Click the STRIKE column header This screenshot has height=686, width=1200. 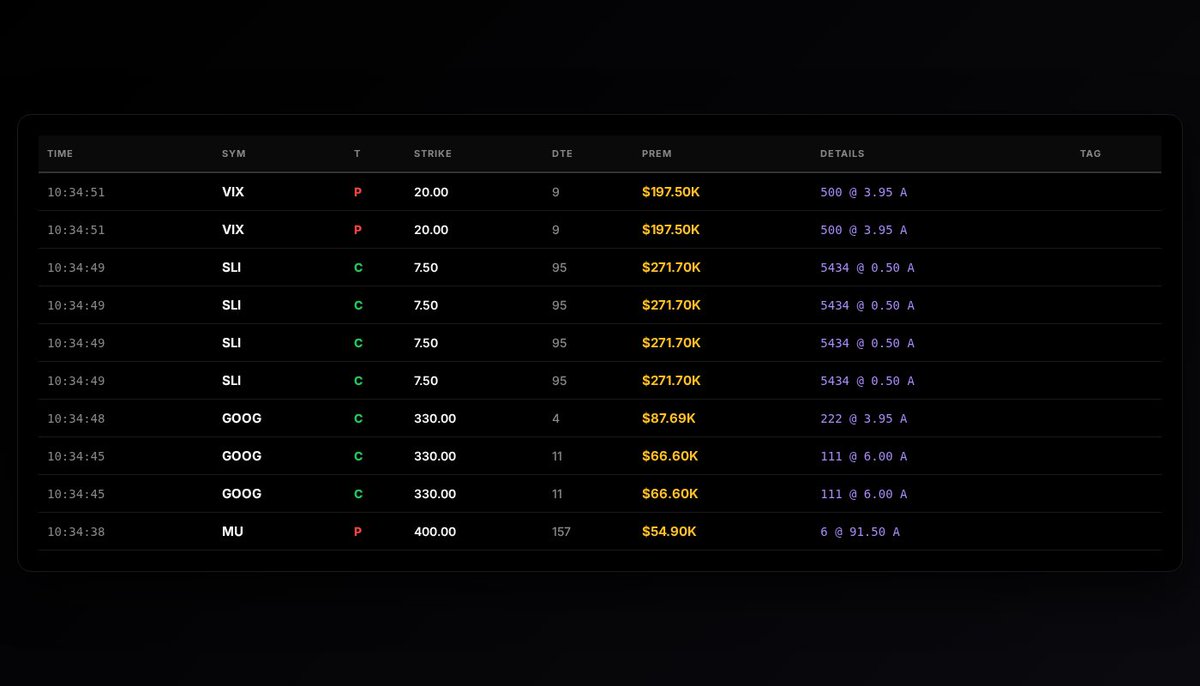click(x=434, y=153)
